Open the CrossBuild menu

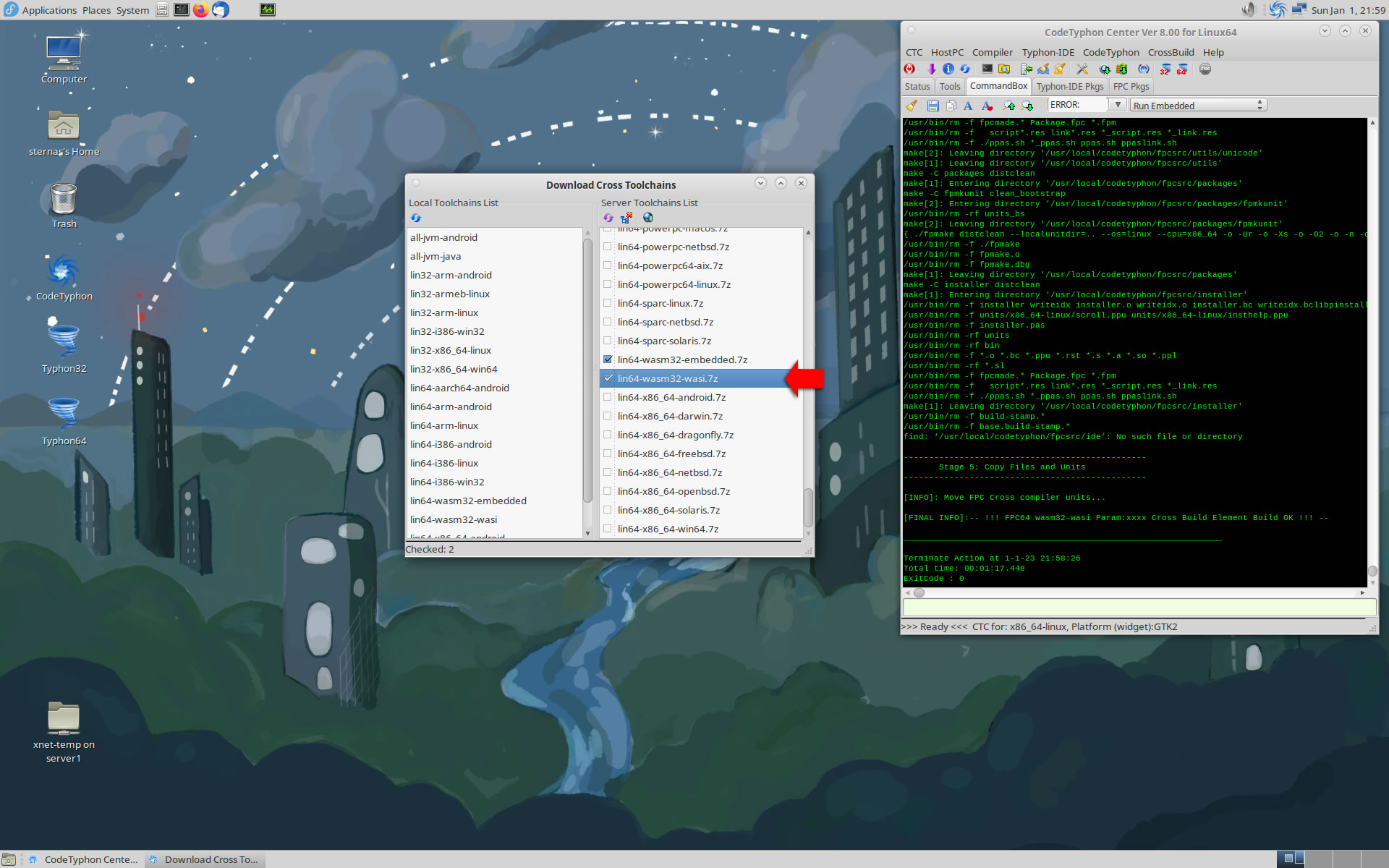click(1171, 52)
